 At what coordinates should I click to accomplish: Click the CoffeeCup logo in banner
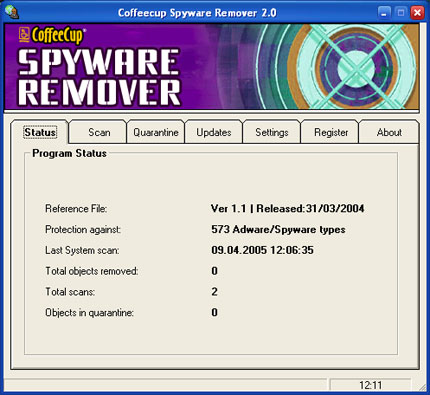(x=52, y=35)
